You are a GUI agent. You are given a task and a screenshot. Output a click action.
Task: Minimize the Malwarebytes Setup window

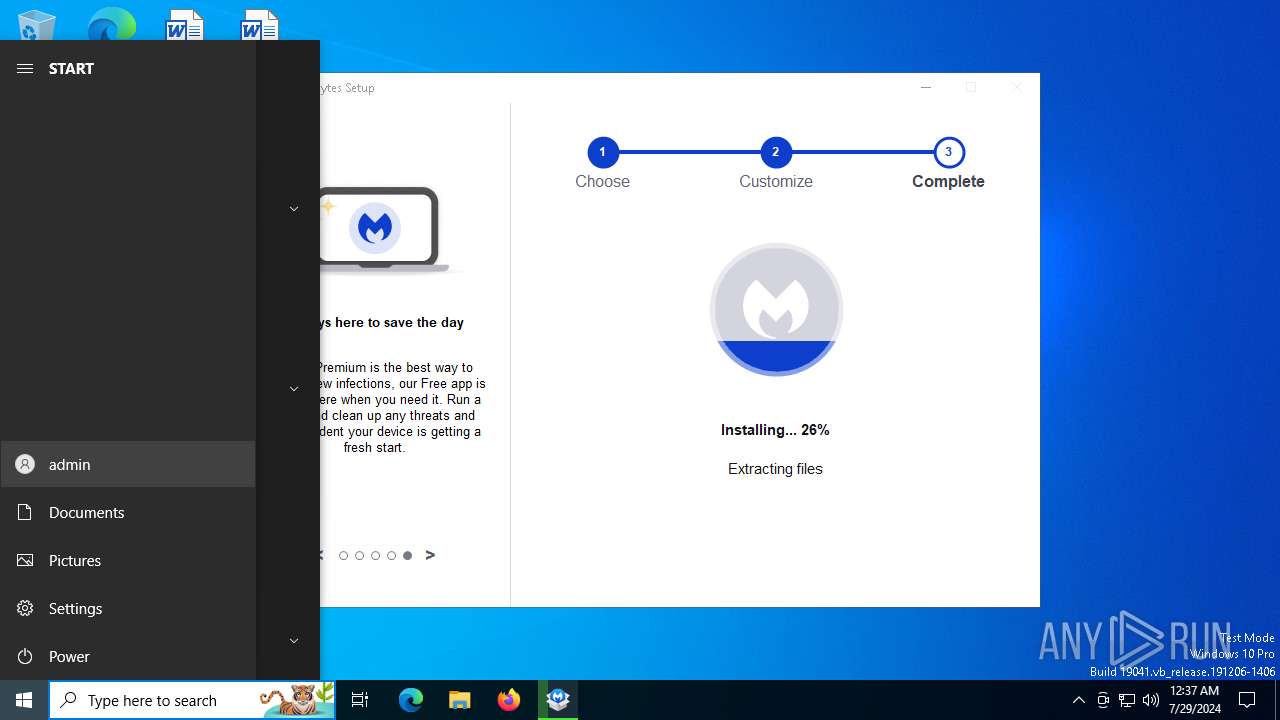pos(926,88)
